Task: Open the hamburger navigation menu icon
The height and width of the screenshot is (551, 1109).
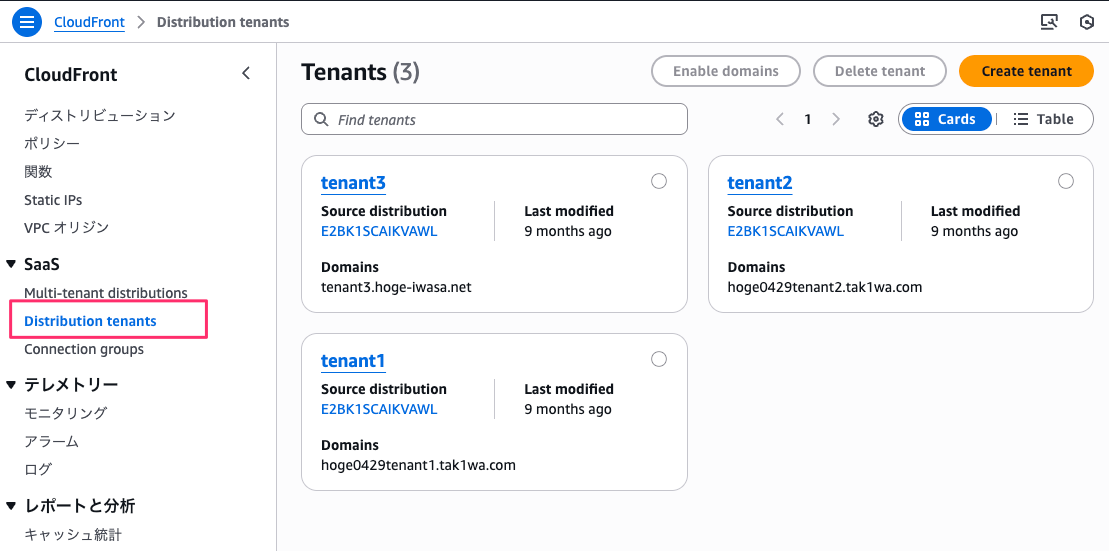Action: click(27, 22)
